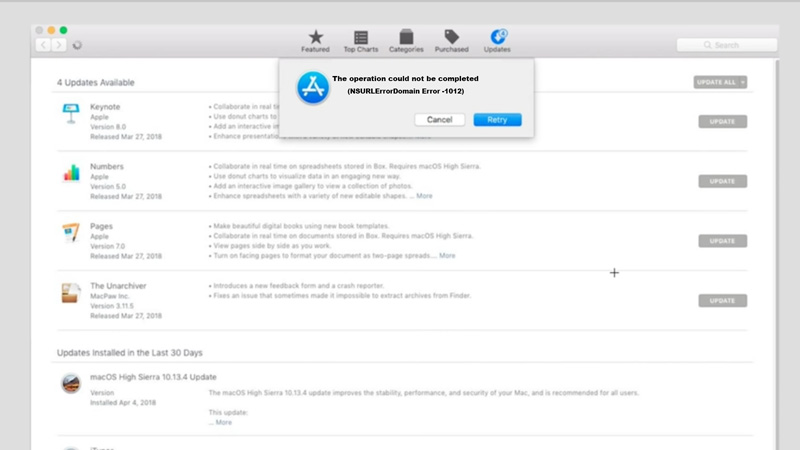
Task: Update The Unarchiver app
Action: tap(722, 301)
